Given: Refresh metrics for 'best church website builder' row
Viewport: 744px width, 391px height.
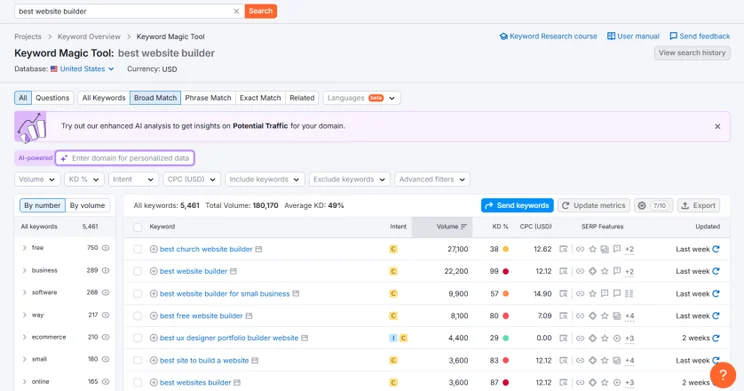Looking at the screenshot, I should point(716,249).
